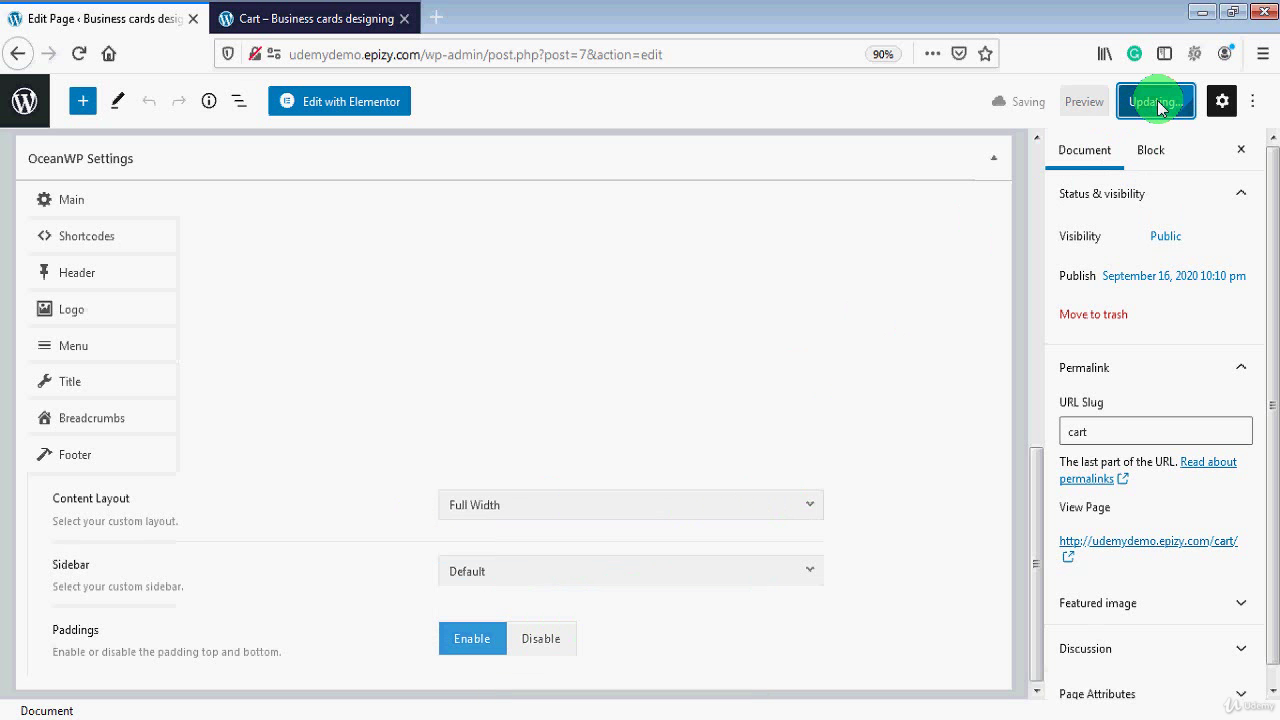Open the Shortcodes settings tab
Screen dimensions: 1280x720
coord(103,236)
